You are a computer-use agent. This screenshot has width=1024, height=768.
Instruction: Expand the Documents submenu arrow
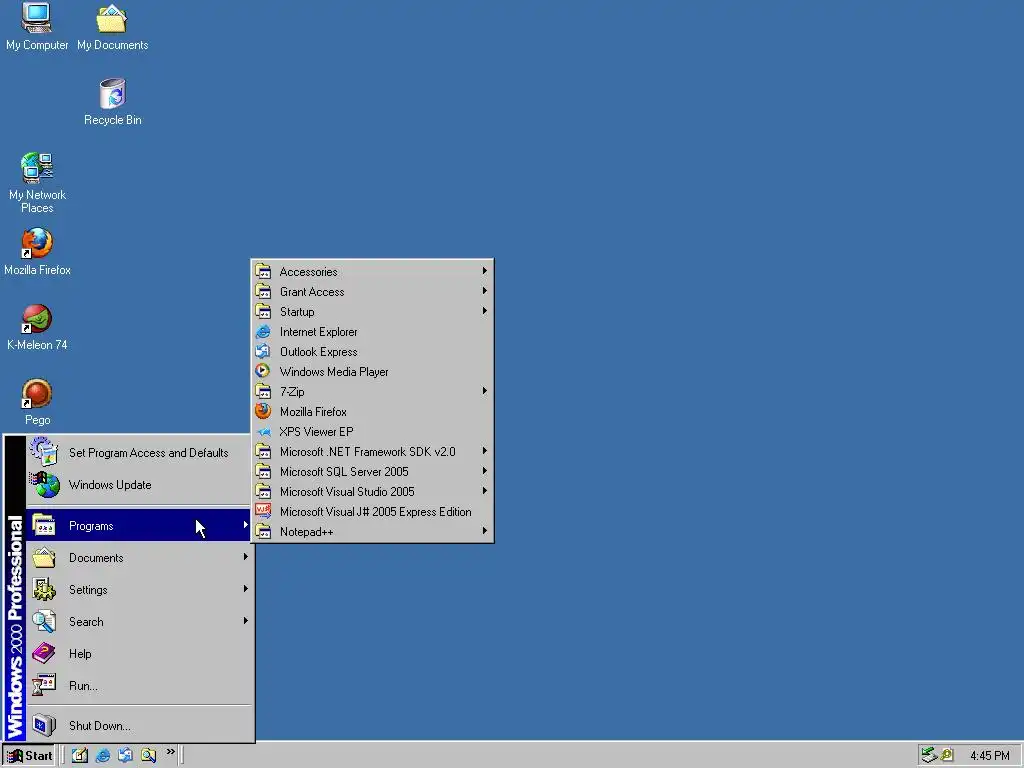tap(246, 556)
